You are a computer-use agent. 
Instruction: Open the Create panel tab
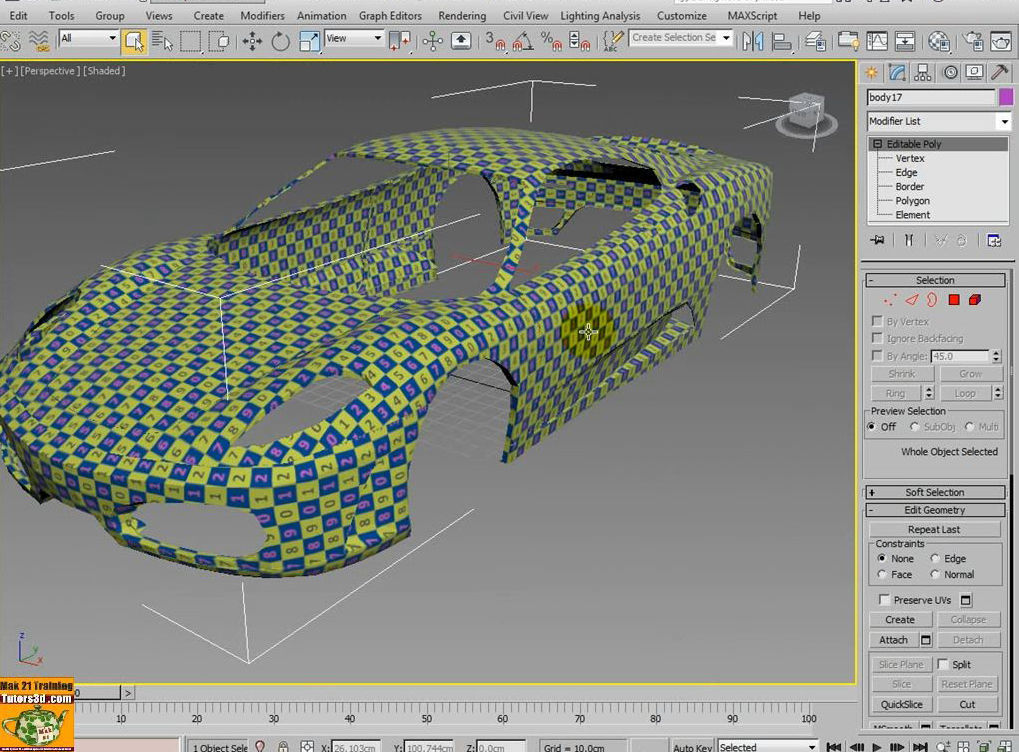(871, 72)
